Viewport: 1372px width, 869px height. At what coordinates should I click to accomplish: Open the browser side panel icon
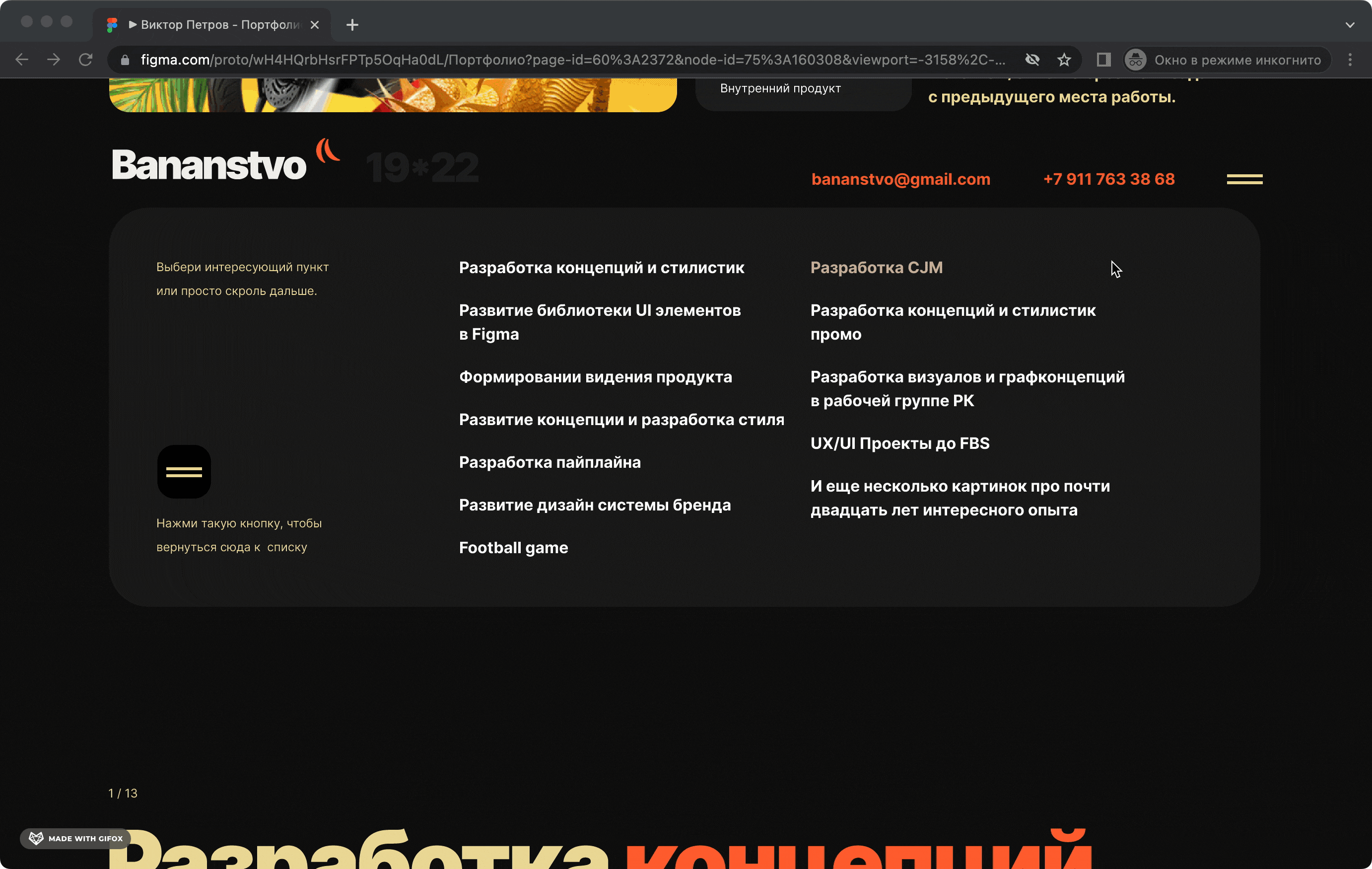pos(1103,60)
